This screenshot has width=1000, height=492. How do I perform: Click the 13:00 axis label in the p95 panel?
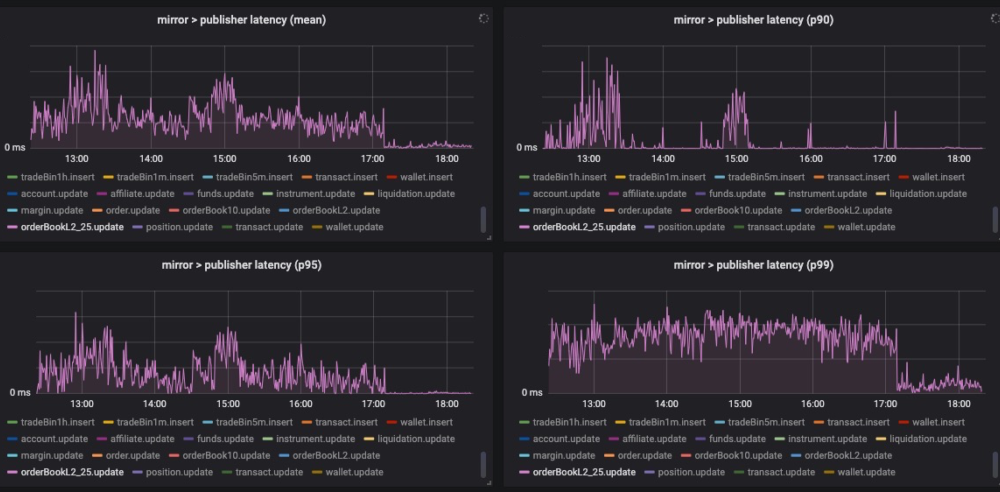pyautogui.click(x=82, y=403)
